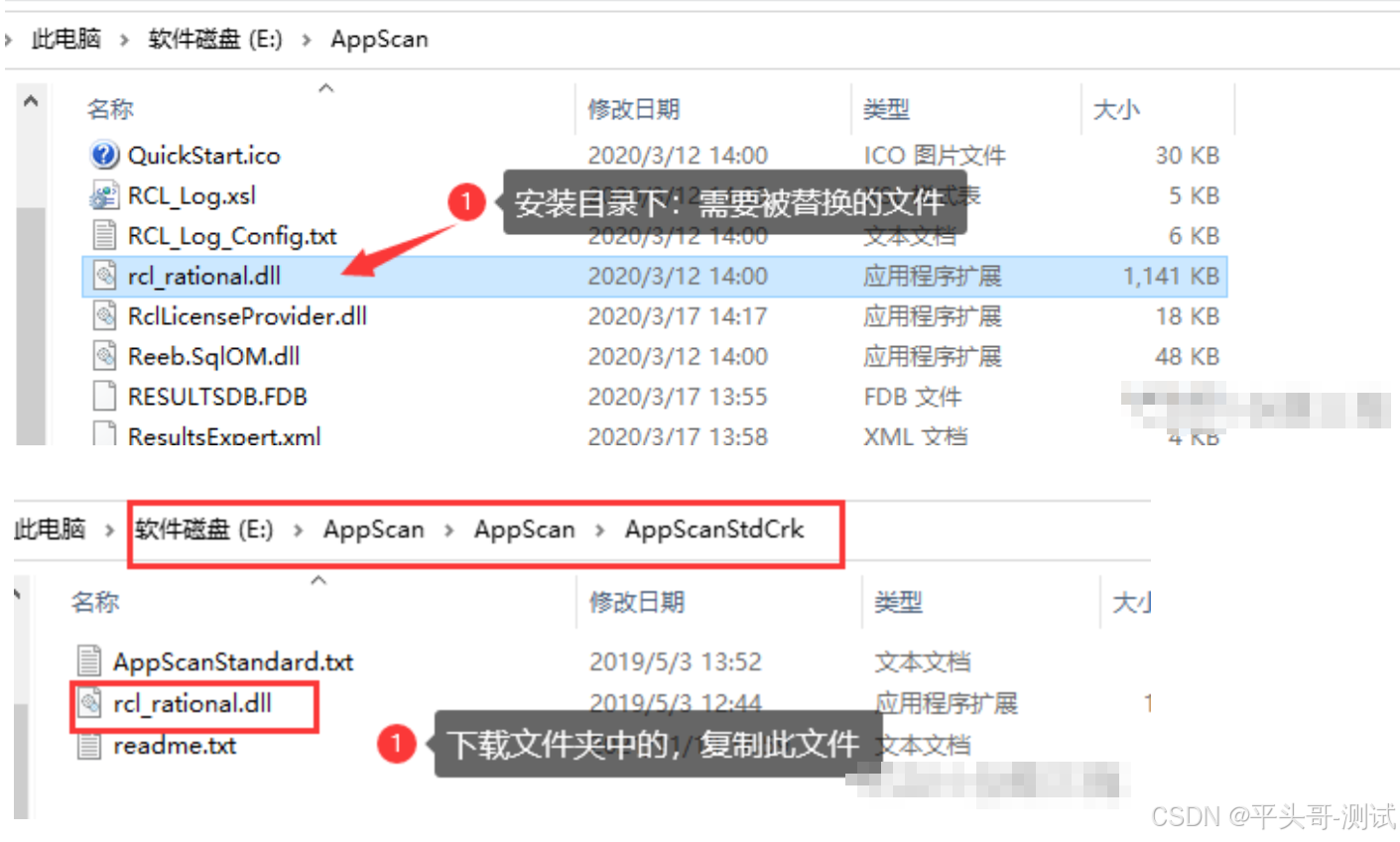The height and width of the screenshot is (842, 1400).
Task: Select the RESULTSDB.FDB file icon
Action: coord(105,396)
